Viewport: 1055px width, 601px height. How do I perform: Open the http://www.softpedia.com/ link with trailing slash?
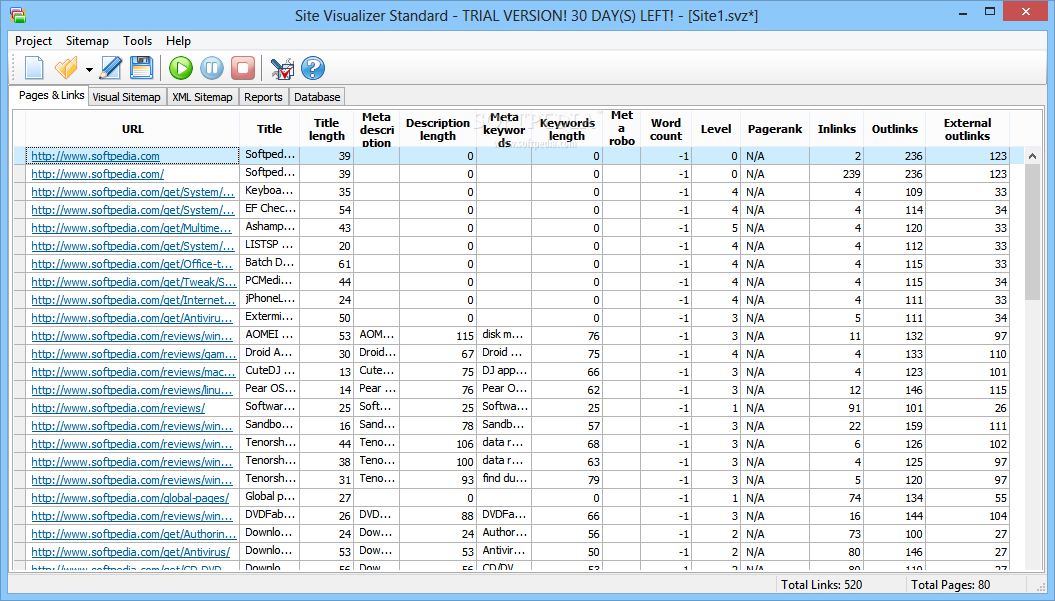click(x=98, y=174)
